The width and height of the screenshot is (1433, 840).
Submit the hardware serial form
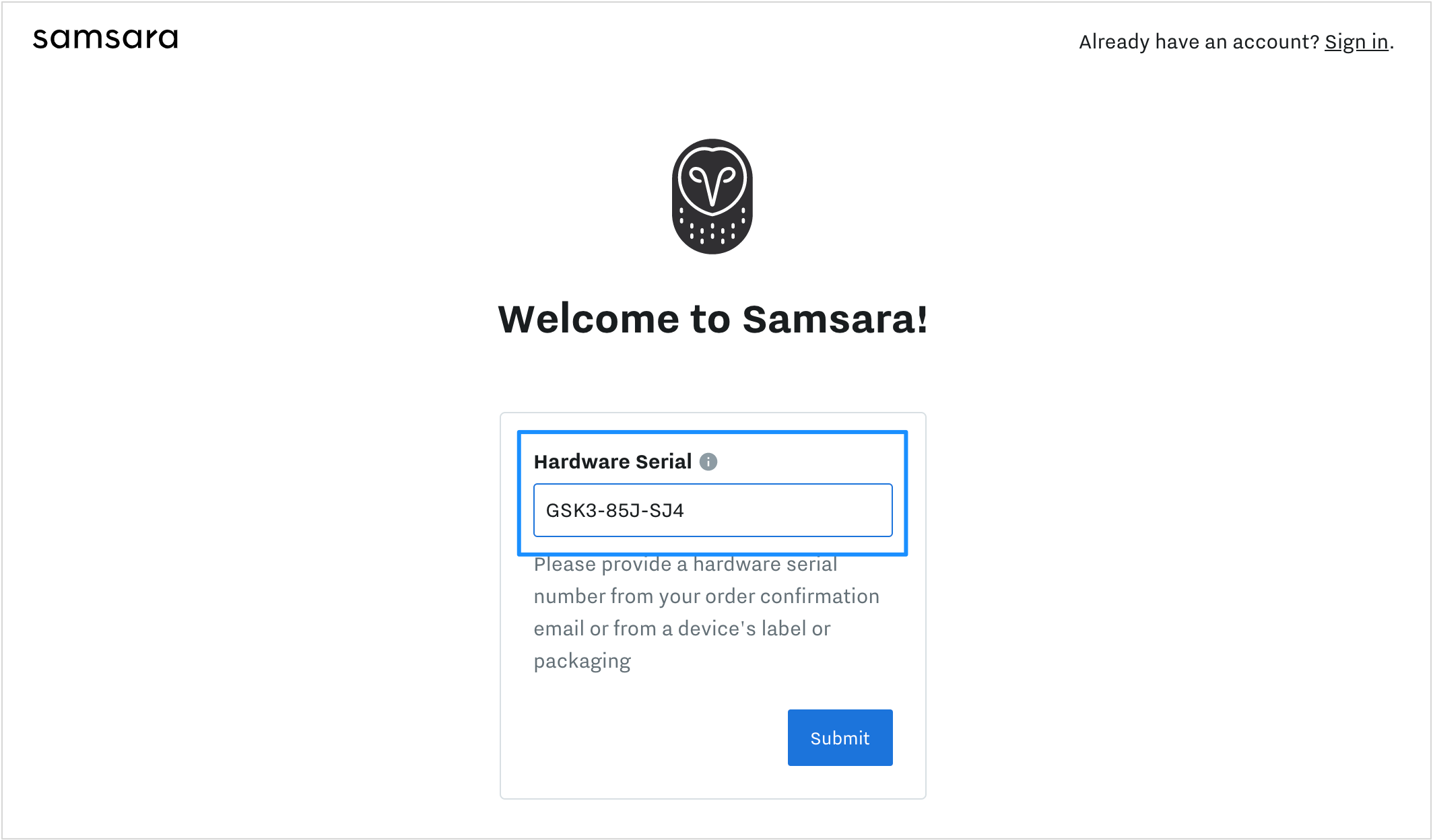[x=840, y=738]
